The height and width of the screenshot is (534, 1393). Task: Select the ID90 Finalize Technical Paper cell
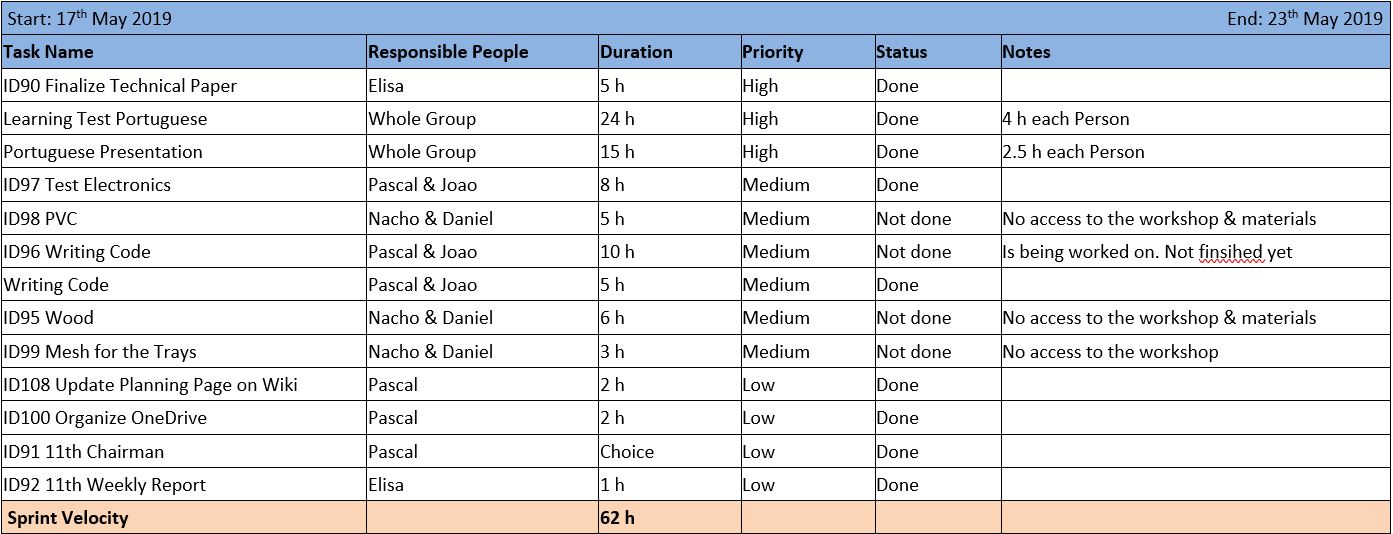coord(120,86)
